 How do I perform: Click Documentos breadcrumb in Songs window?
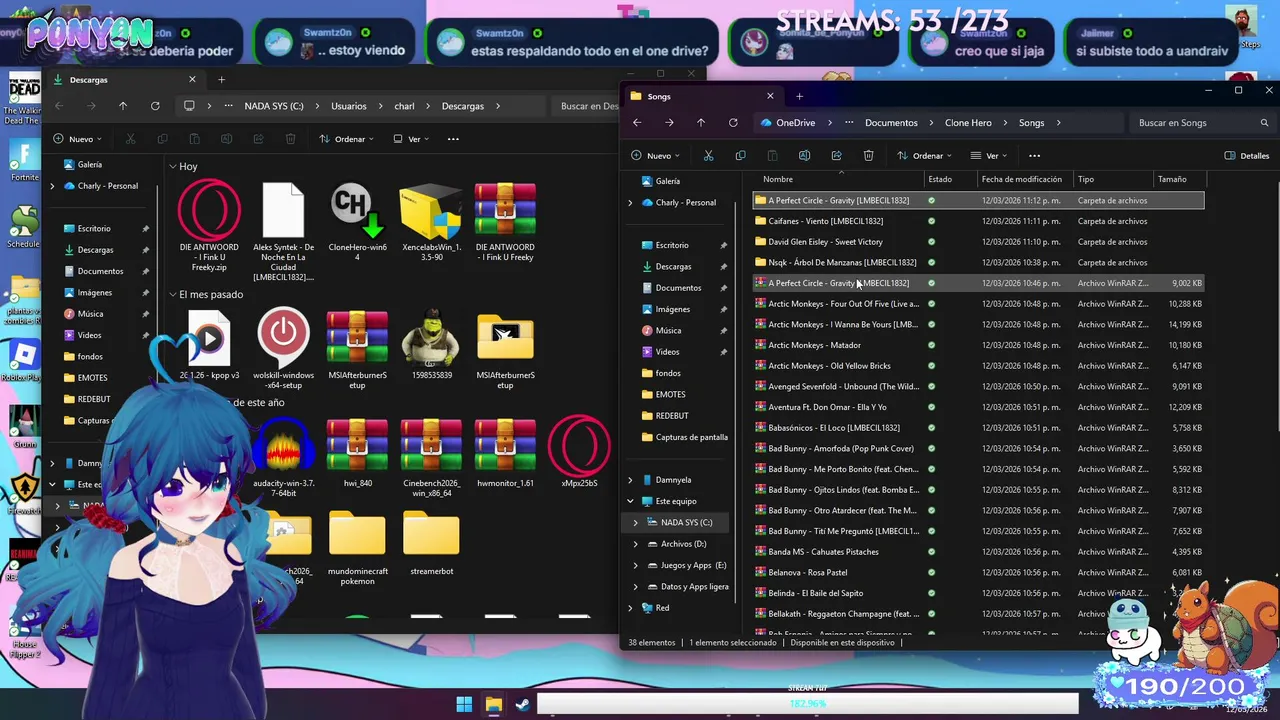point(891,123)
